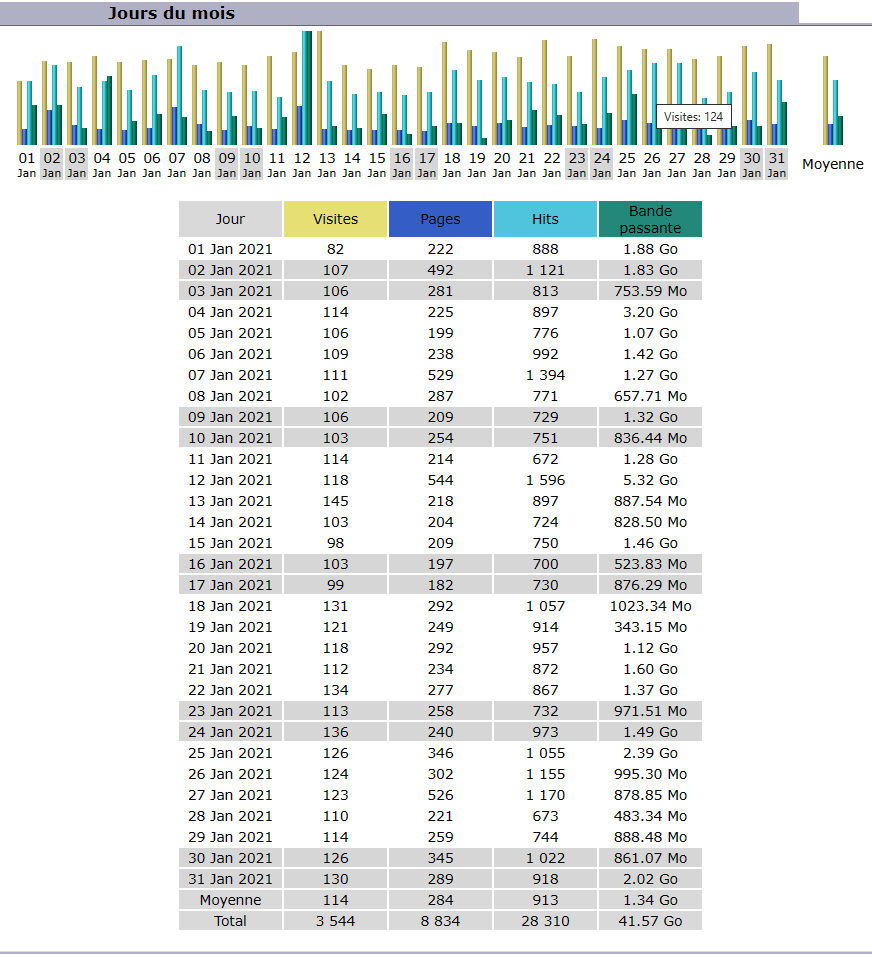872x957 pixels.
Task: Click the "Moyenne" label beside the chart
Action: 833,164
